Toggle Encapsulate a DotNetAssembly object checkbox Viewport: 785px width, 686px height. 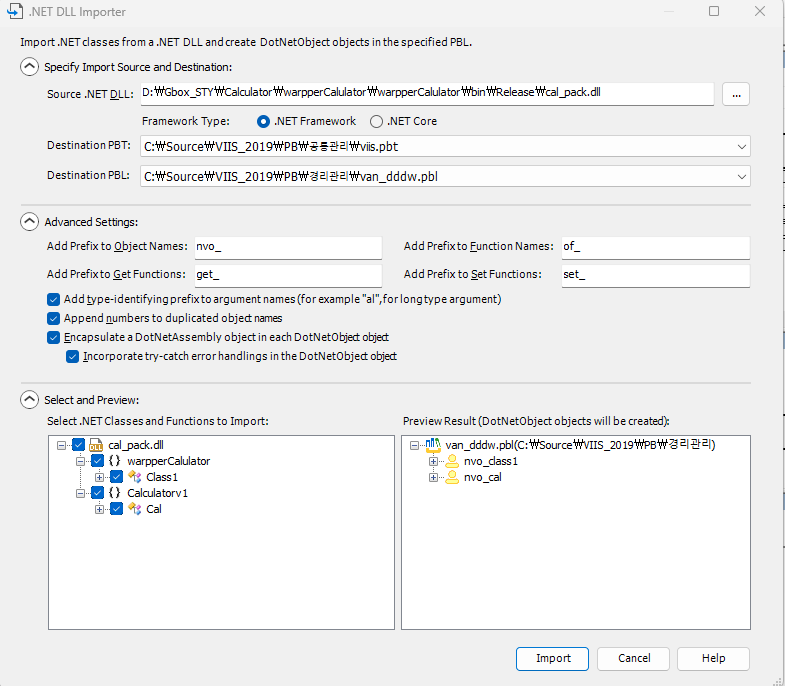click(x=54, y=337)
